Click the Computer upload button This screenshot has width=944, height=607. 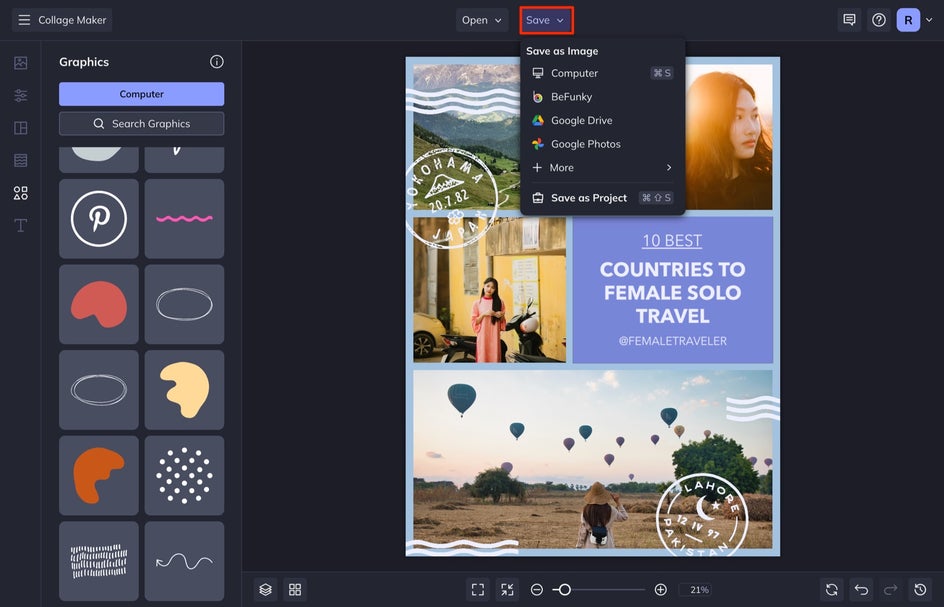coord(141,94)
